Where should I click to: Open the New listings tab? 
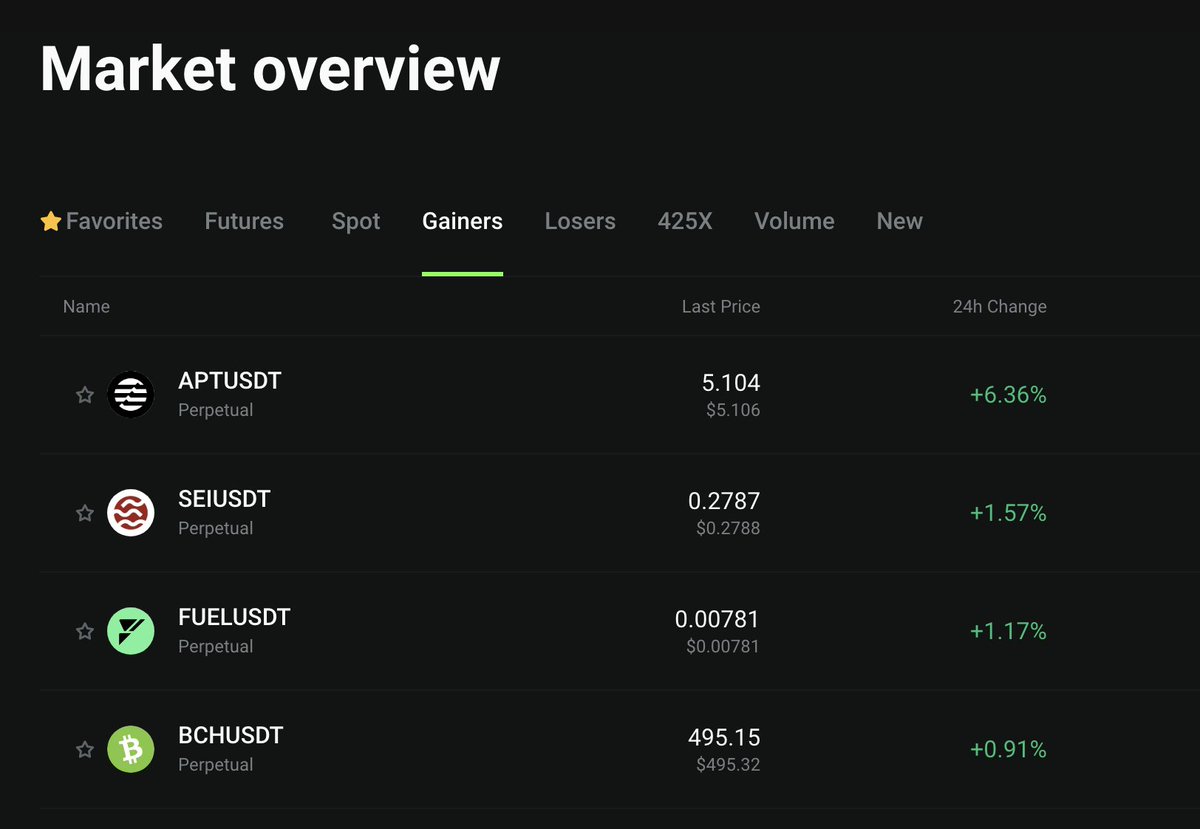pyautogui.click(x=899, y=221)
